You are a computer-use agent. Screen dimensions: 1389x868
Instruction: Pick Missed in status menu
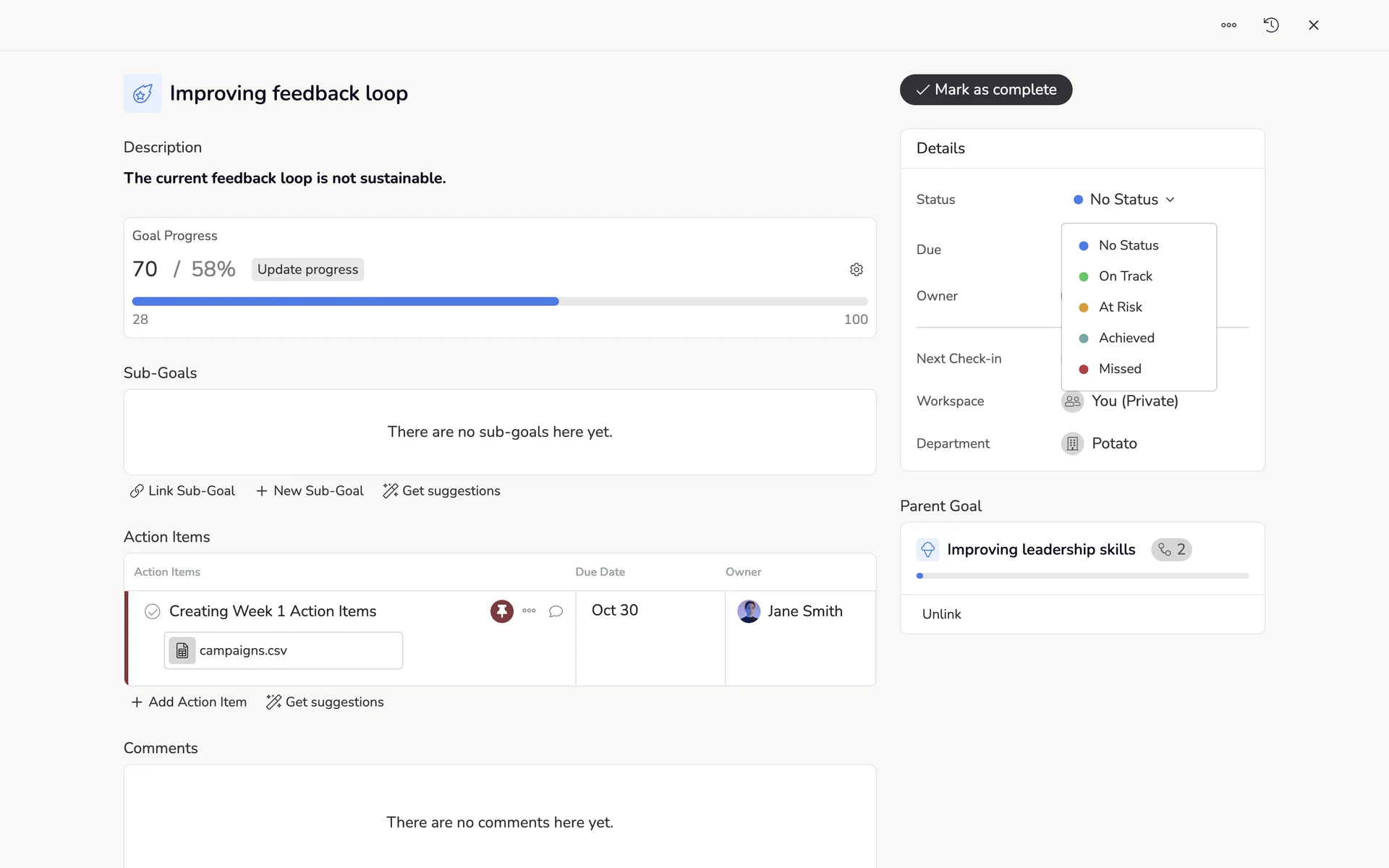(1119, 369)
